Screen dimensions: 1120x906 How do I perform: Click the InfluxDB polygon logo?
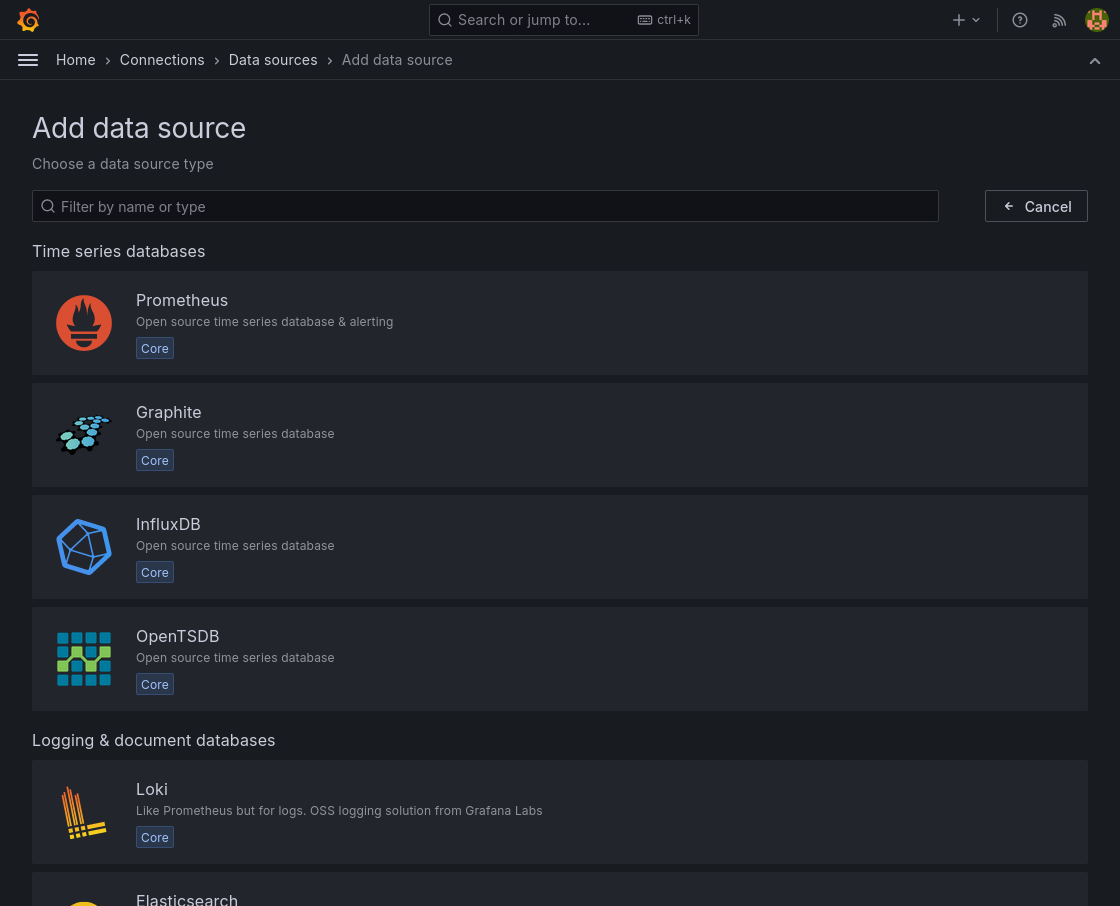tap(84, 547)
